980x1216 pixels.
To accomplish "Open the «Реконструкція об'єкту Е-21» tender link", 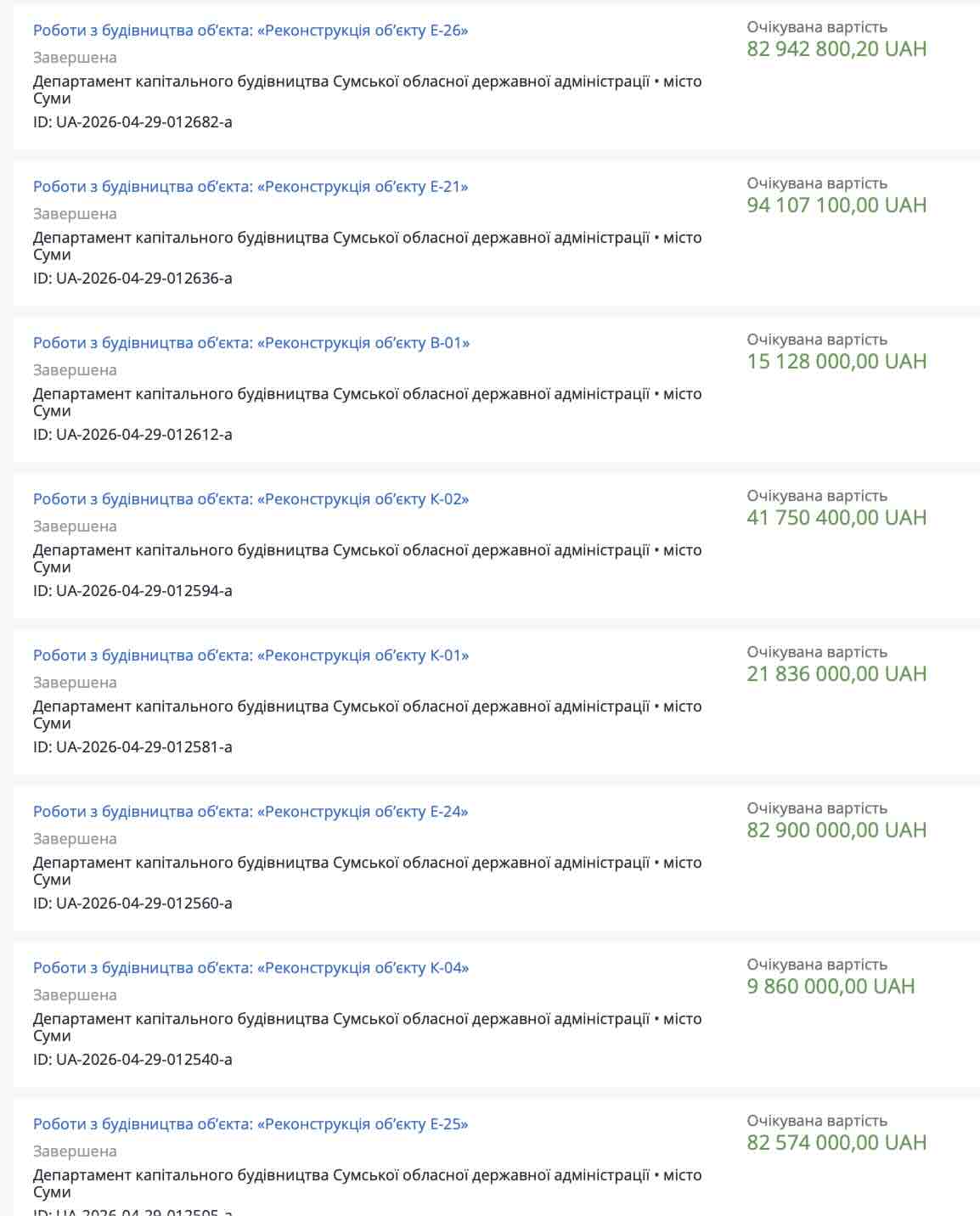I will tap(251, 187).
